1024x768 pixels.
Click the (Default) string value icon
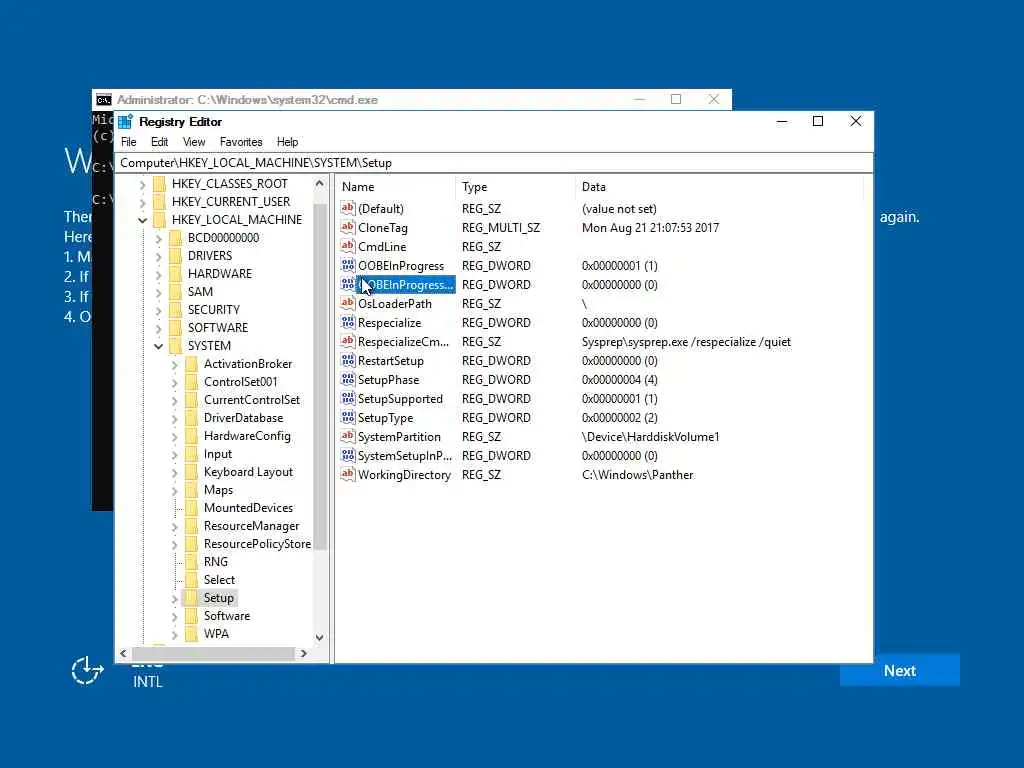(347, 208)
